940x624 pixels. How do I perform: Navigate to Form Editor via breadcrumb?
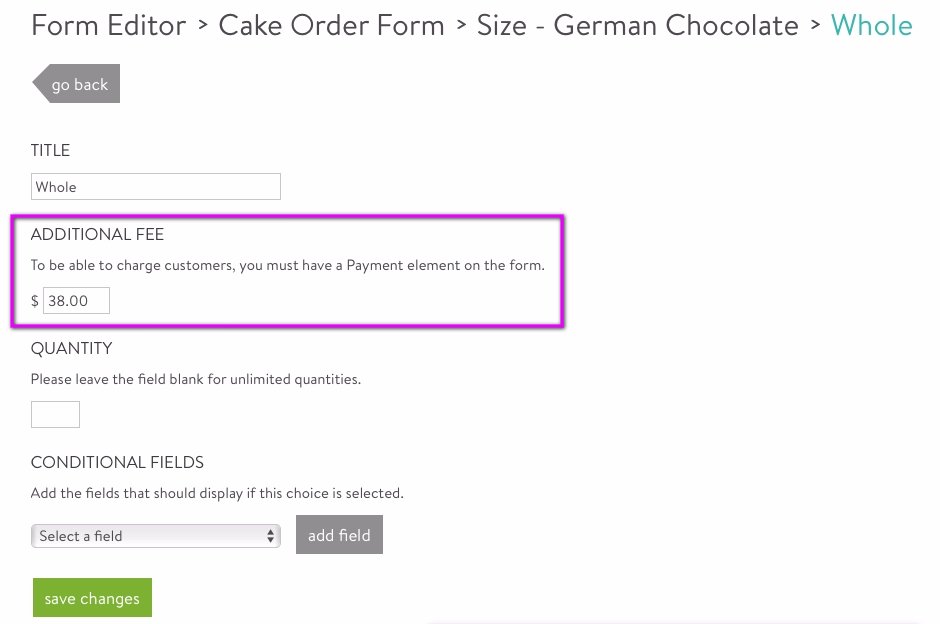(x=108, y=25)
